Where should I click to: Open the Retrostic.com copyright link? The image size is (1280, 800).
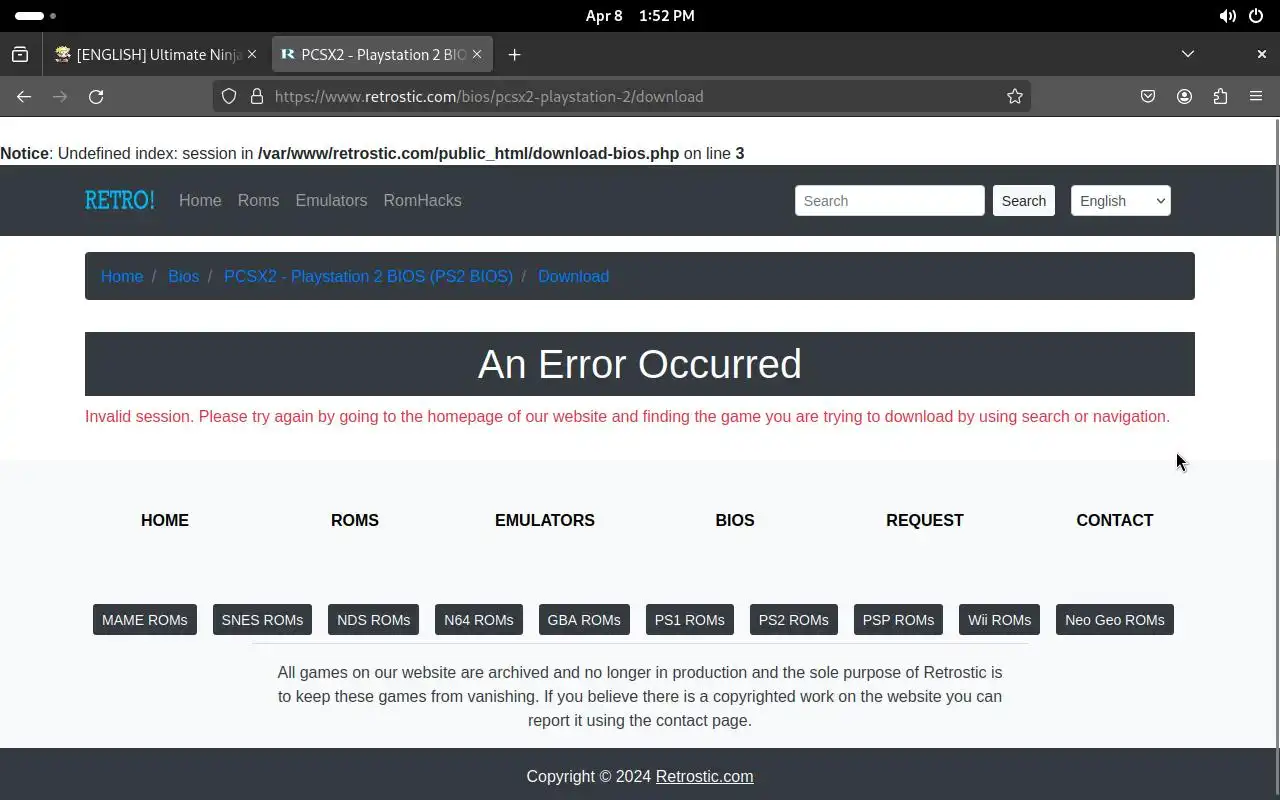coord(705,776)
